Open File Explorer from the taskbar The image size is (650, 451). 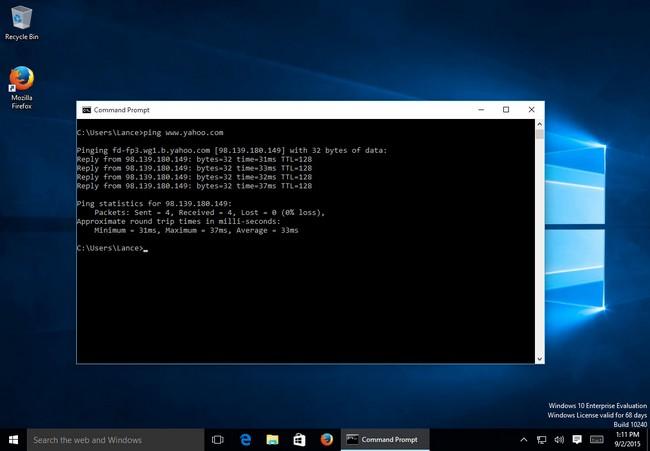coord(272,440)
